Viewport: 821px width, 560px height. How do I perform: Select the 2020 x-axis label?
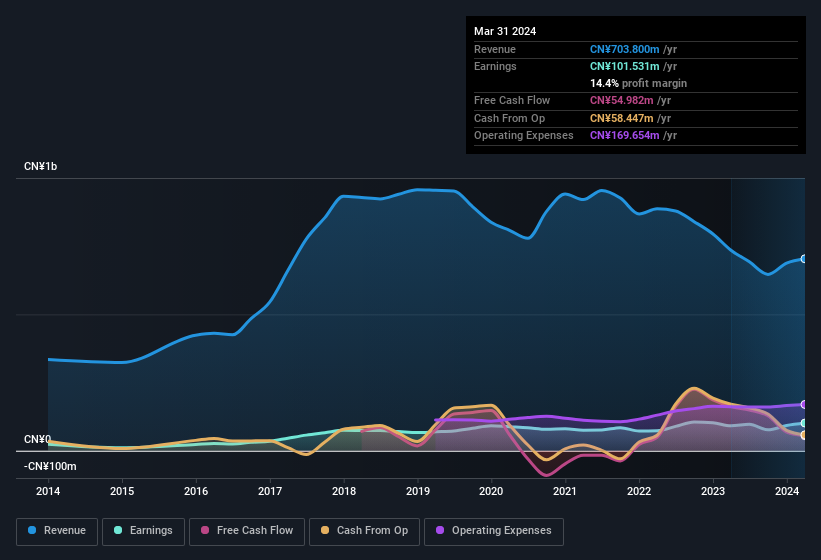coord(491,491)
